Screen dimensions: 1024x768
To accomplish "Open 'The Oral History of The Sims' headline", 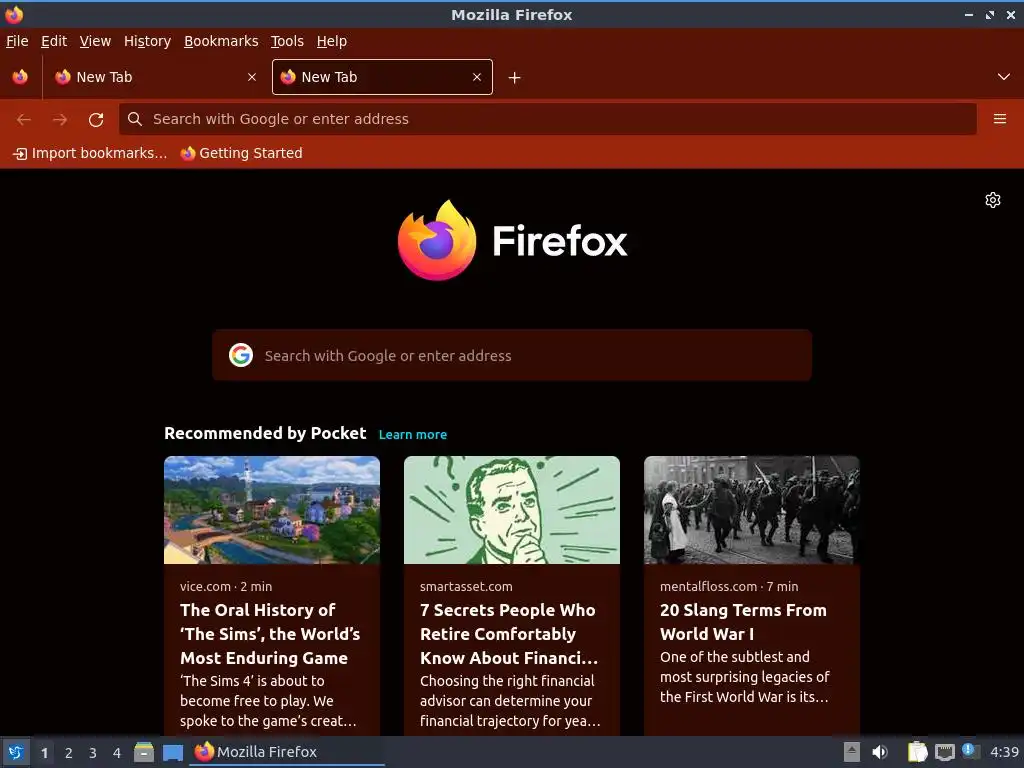I will pyautogui.click(x=270, y=634).
